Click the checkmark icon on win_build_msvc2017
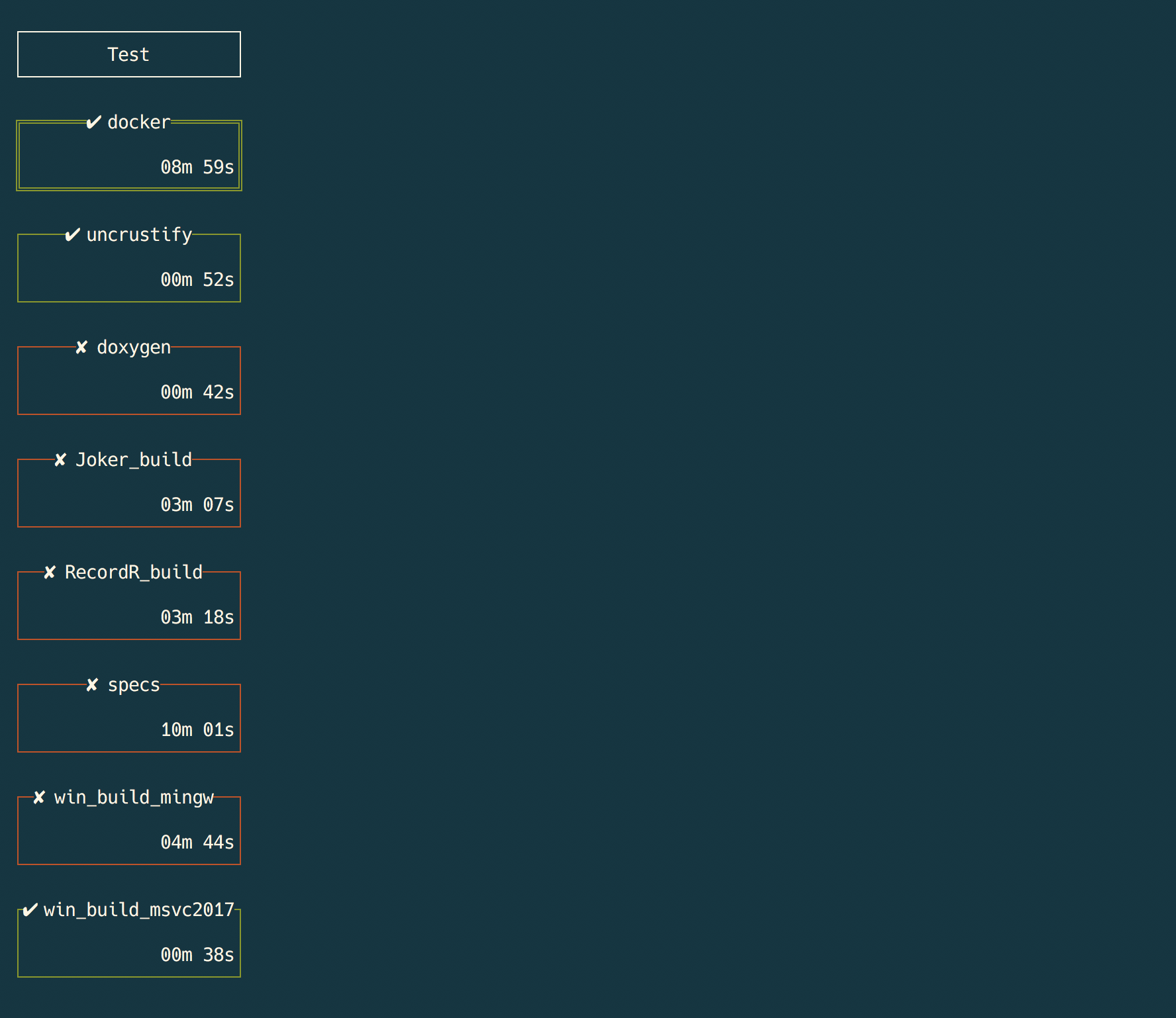 point(28,910)
